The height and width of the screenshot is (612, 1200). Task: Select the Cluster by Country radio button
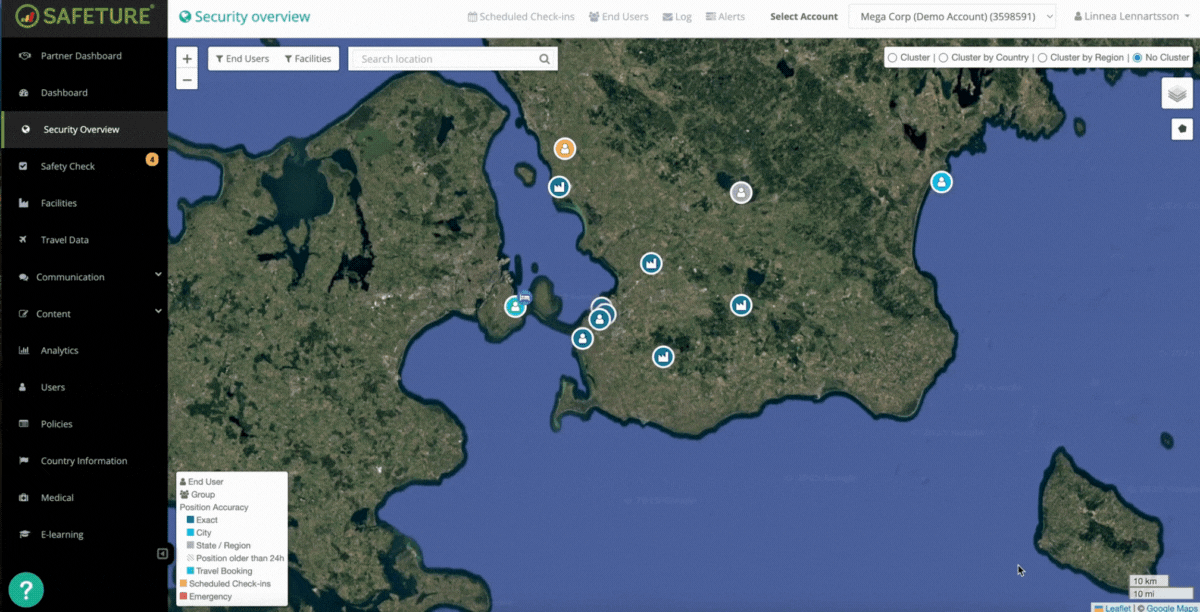(x=943, y=57)
